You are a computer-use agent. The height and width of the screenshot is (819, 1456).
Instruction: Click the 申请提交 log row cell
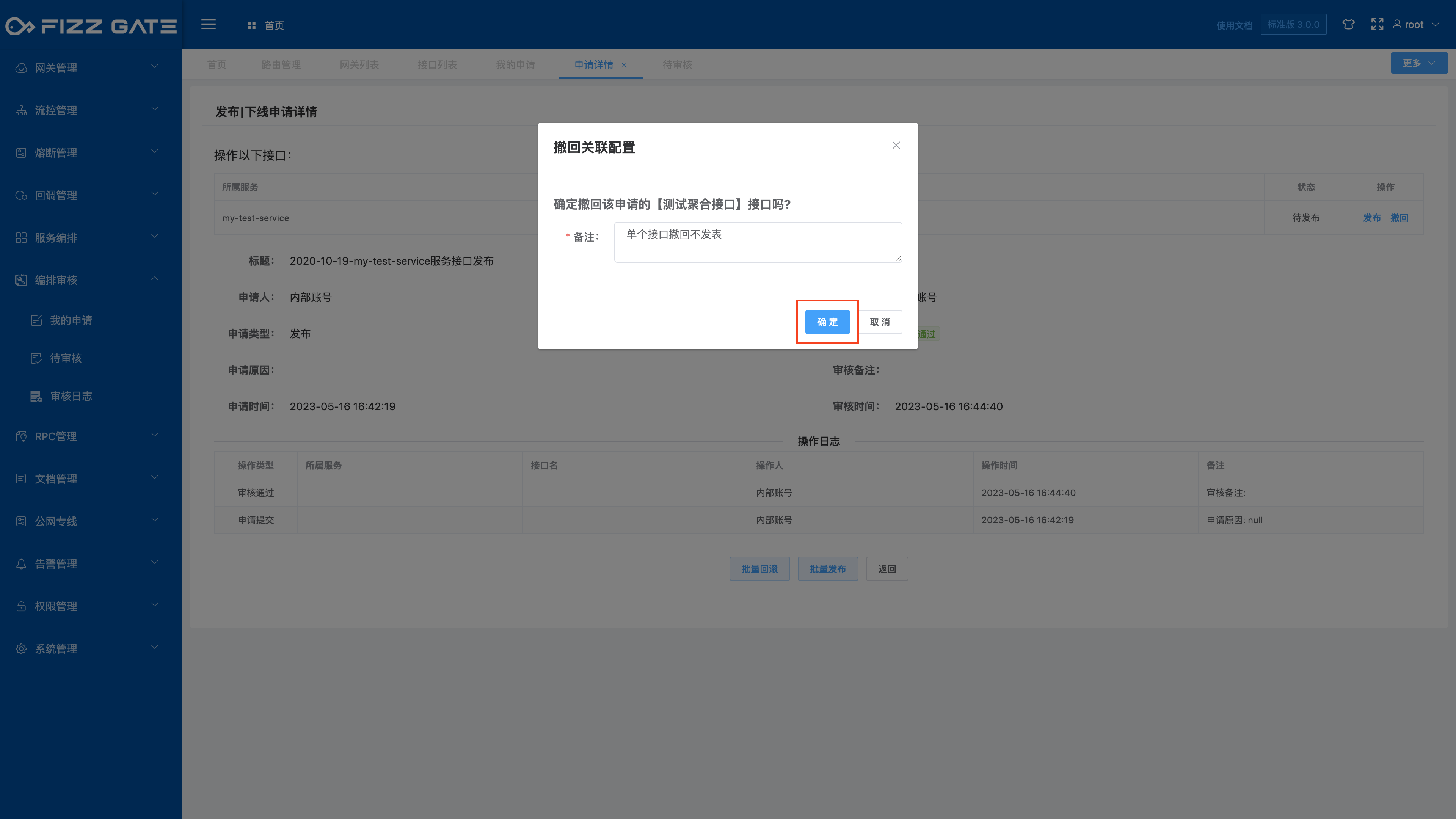(x=256, y=520)
